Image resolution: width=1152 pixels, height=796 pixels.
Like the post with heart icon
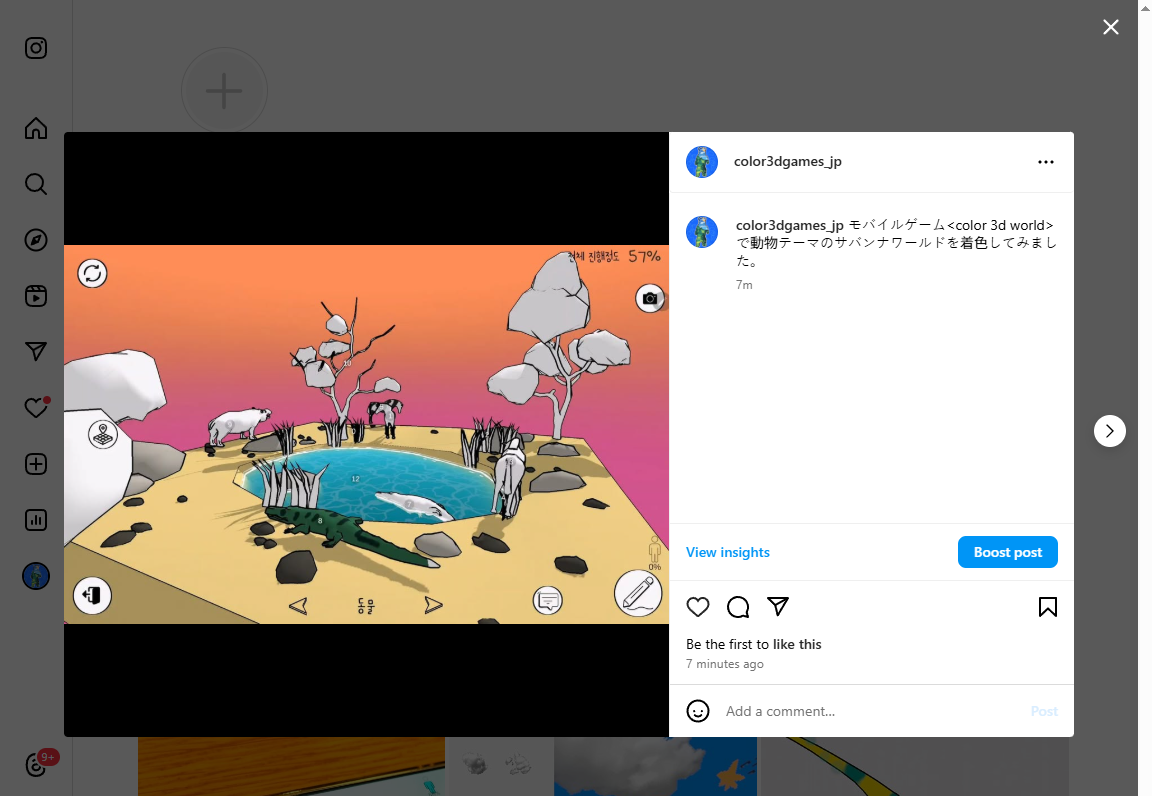click(x=698, y=607)
